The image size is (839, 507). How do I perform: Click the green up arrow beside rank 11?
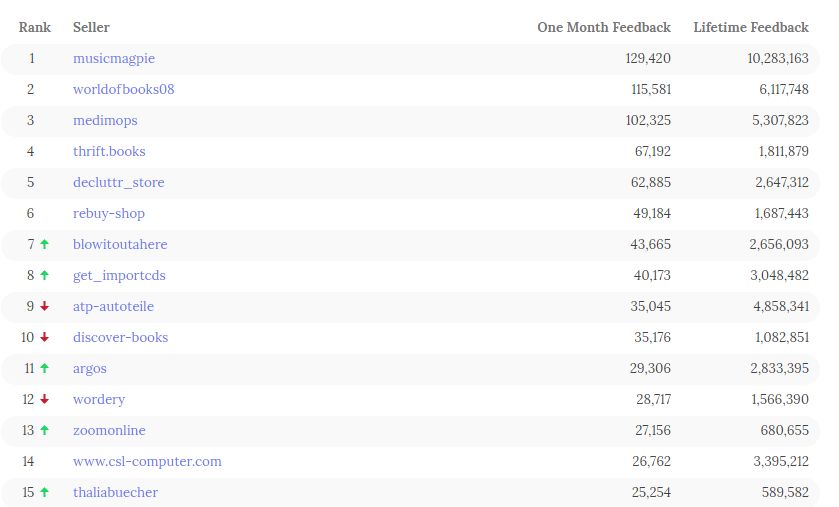point(44,368)
